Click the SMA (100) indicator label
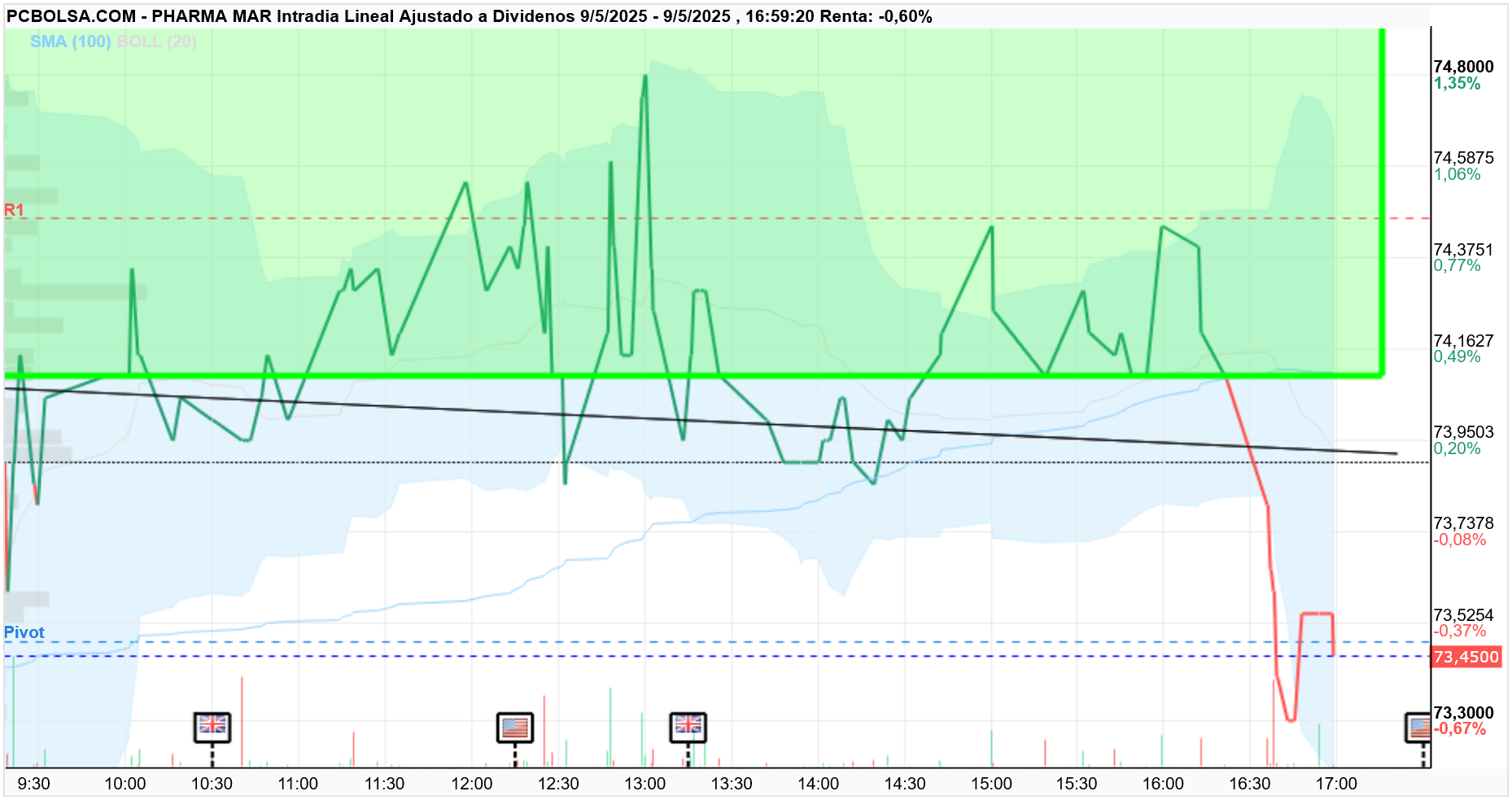This screenshot has height=800, width=1512. pyautogui.click(x=70, y=42)
